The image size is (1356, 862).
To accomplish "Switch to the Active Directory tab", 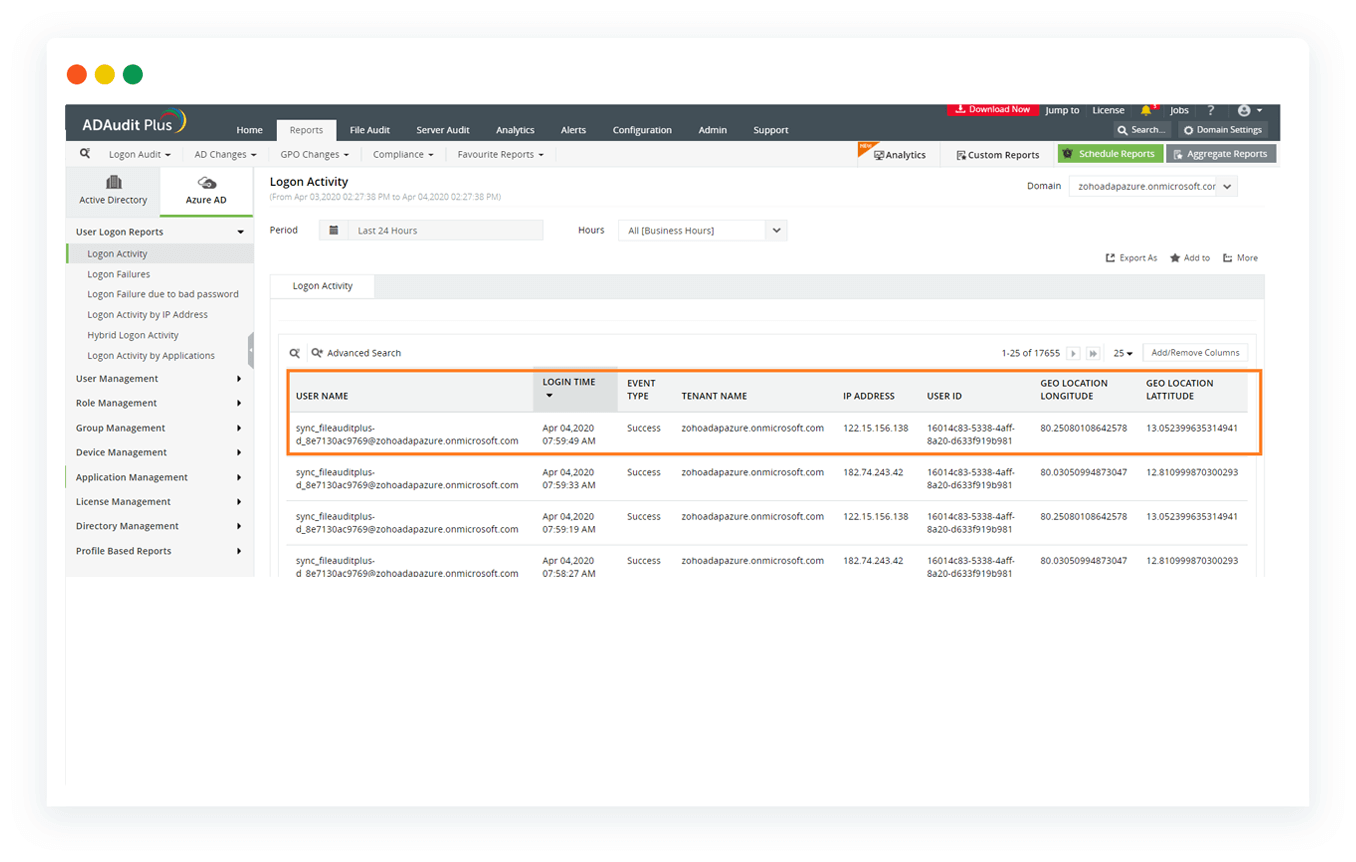I will coord(113,190).
